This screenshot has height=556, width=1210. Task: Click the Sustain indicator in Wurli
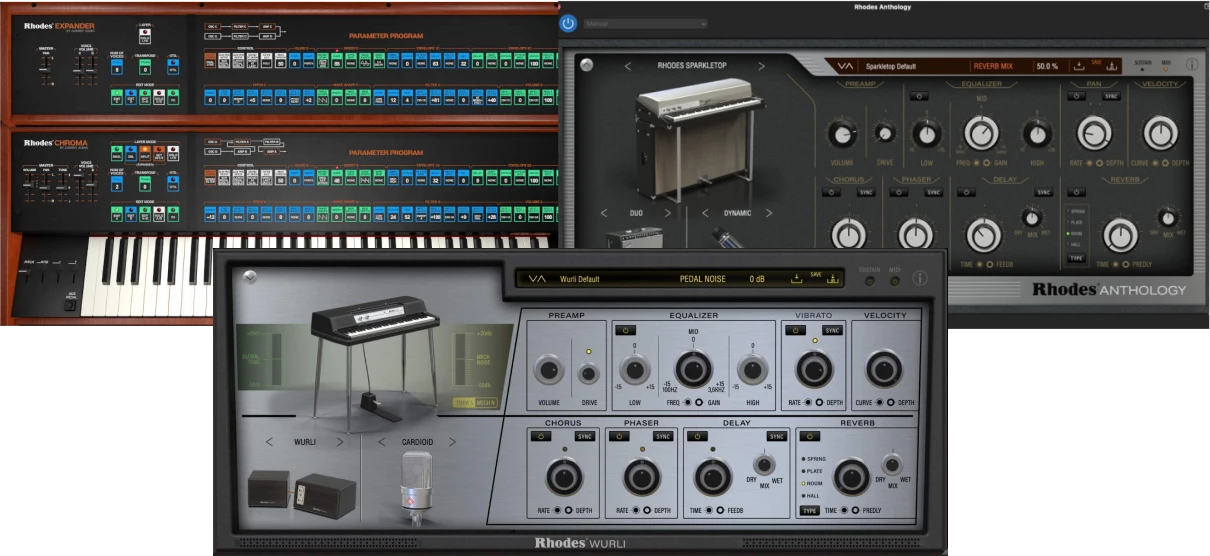click(x=868, y=281)
